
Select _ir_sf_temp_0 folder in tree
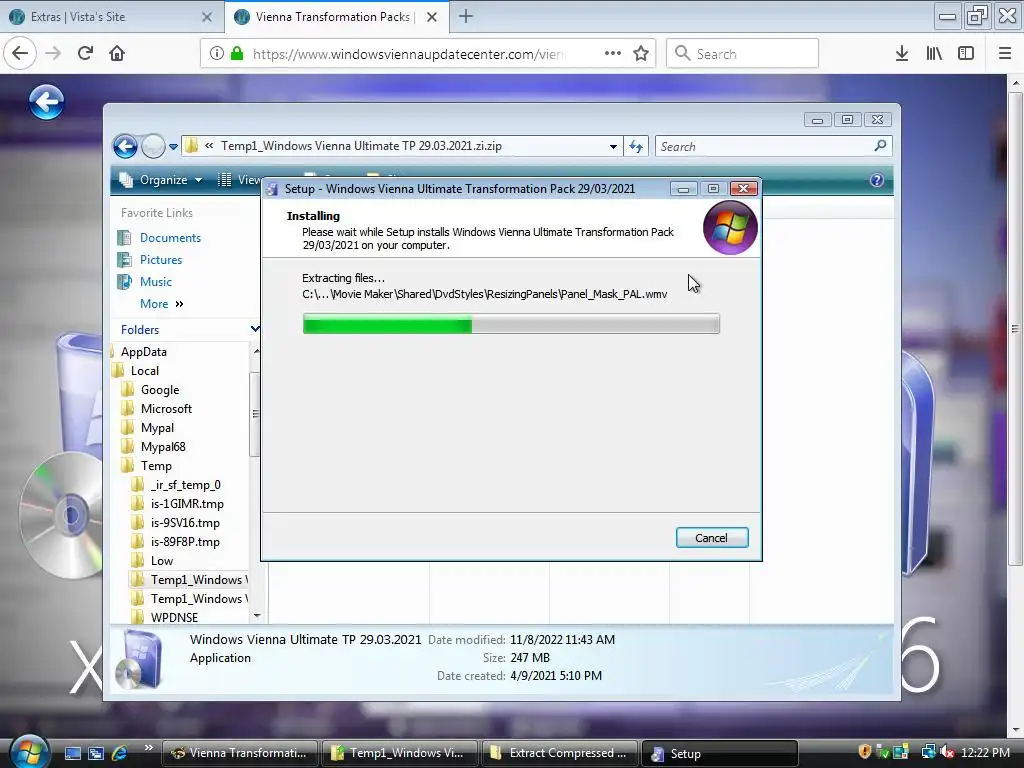[x=185, y=485]
